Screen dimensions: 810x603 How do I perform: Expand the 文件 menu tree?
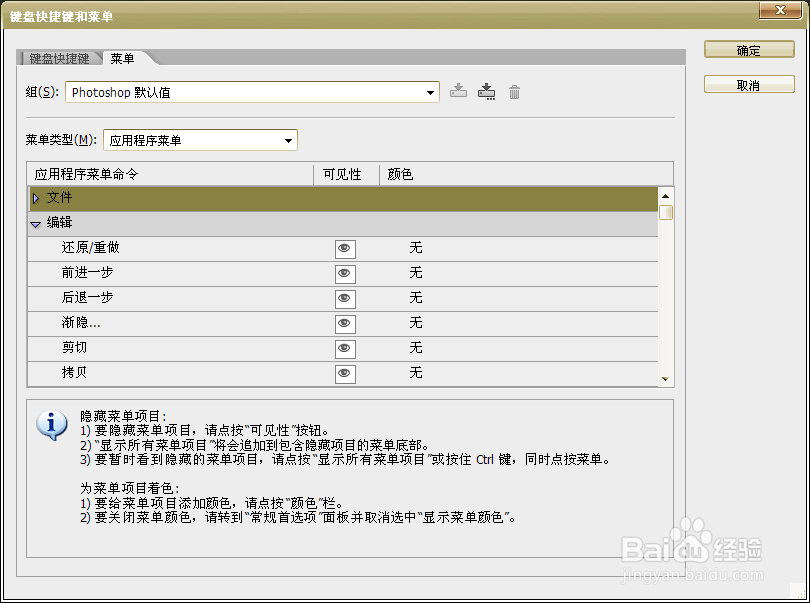click(x=38, y=197)
